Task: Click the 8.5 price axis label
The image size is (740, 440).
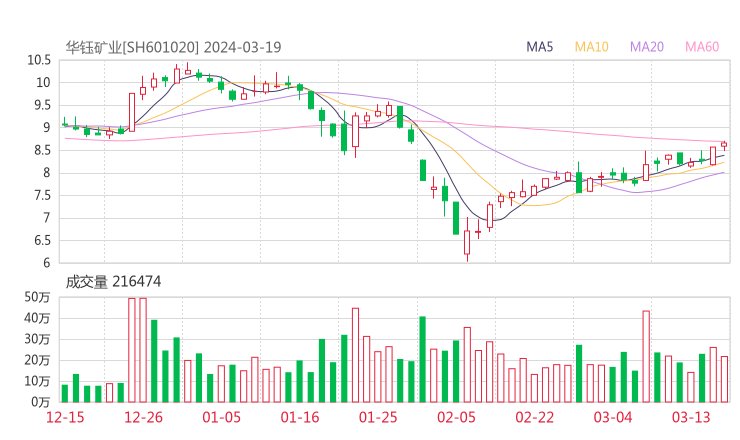Action: coord(42,151)
